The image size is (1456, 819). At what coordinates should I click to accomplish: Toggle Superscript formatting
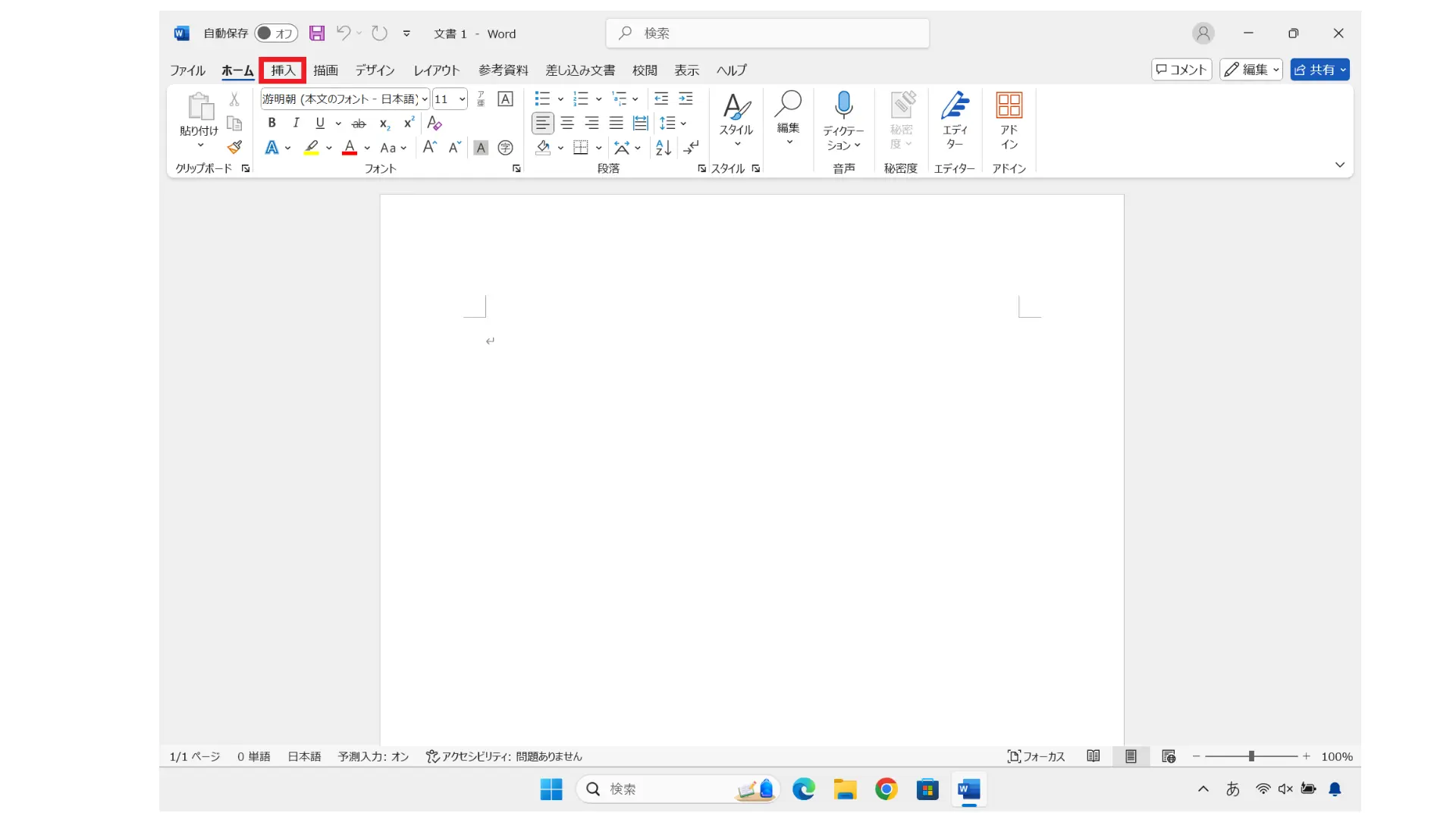409,123
